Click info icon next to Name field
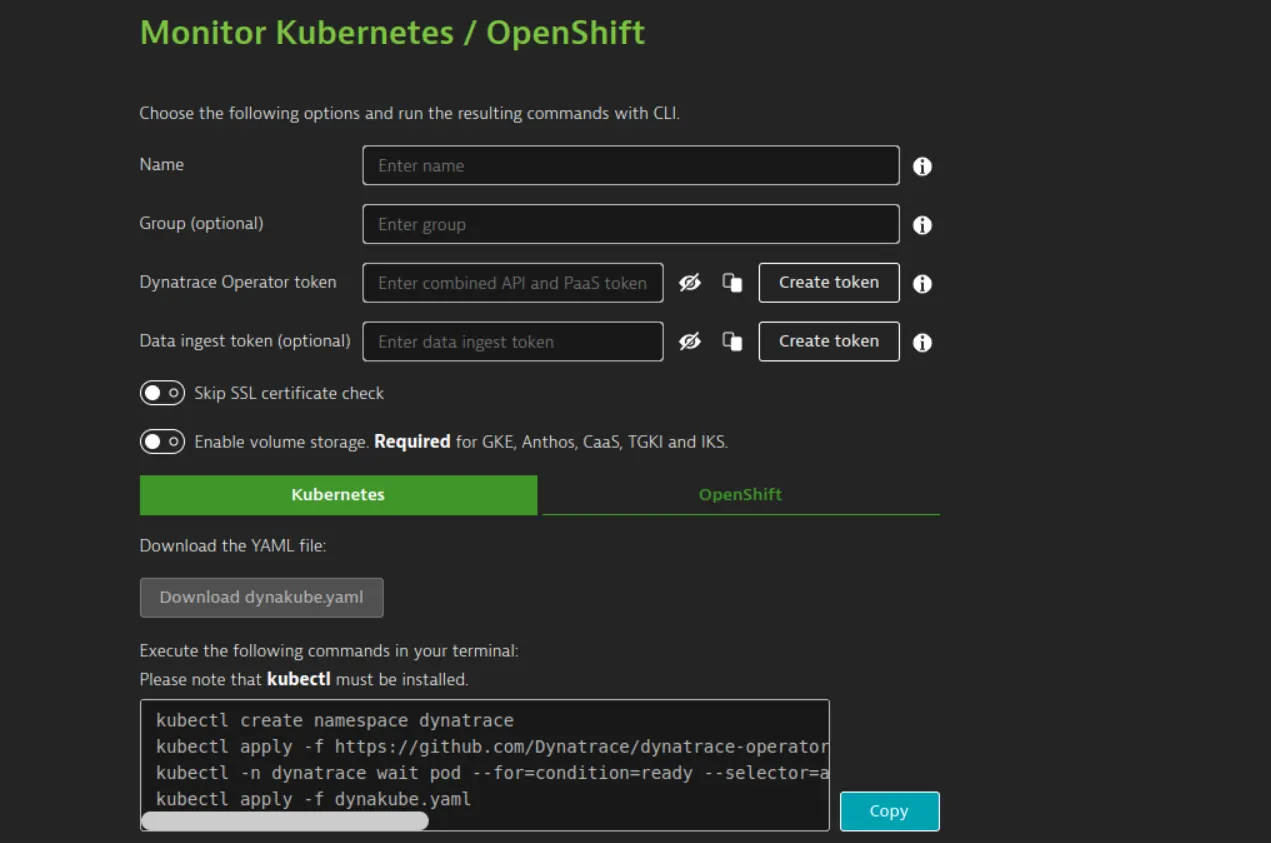This screenshot has width=1271, height=843. [922, 166]
